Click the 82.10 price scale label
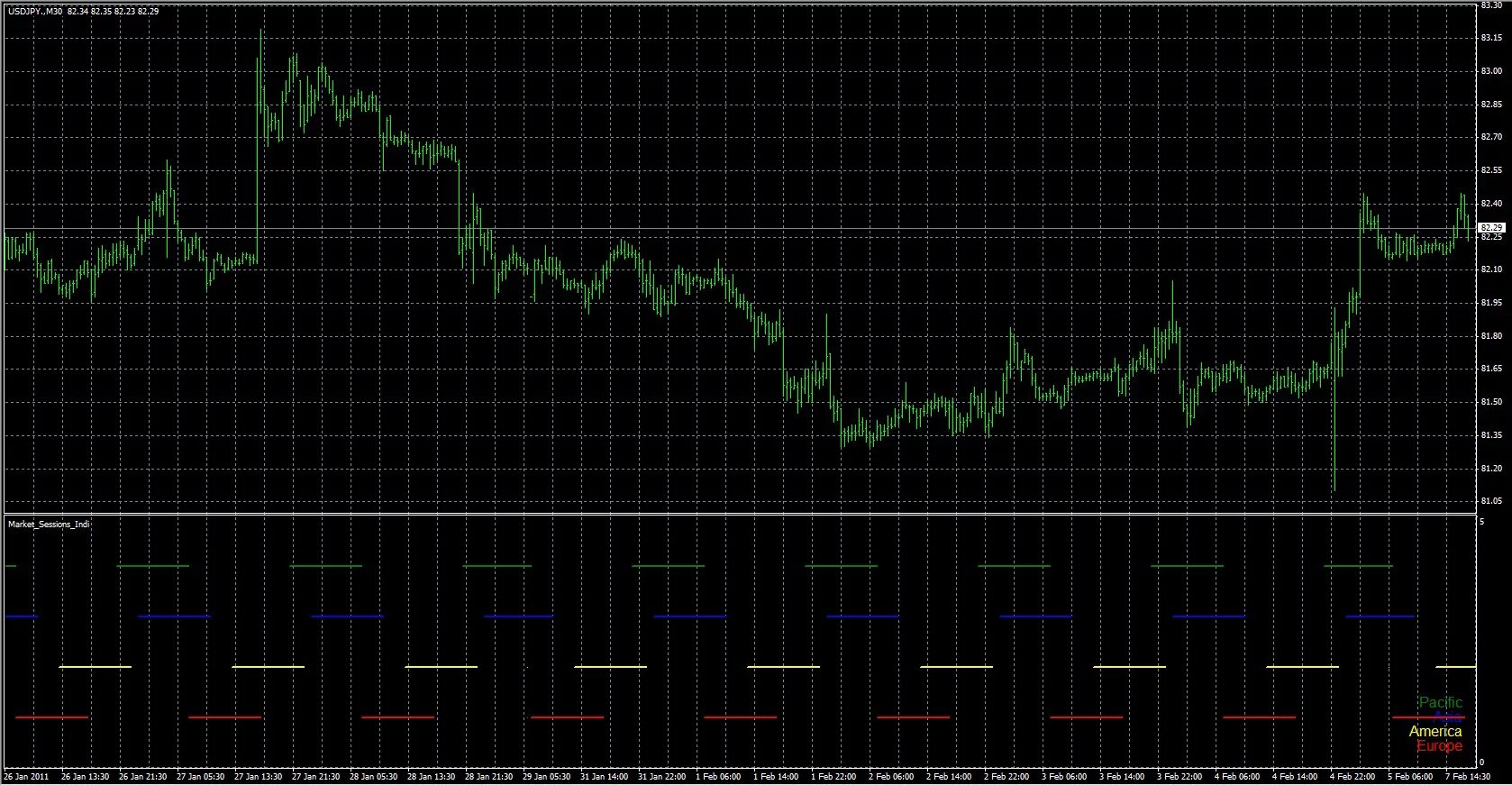1512x785 pixels. 1491,269
